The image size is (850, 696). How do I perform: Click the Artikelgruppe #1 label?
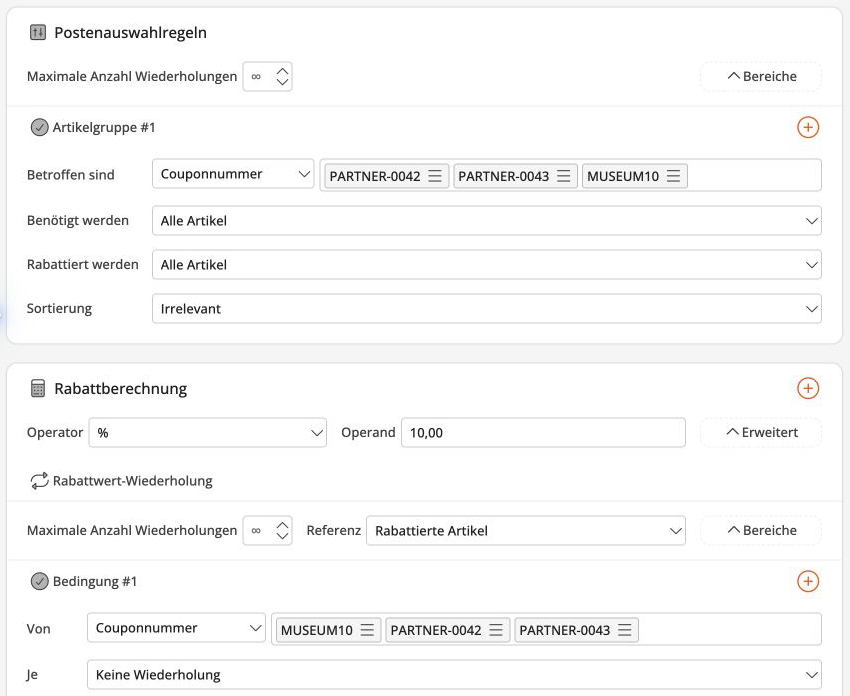(104, 127)
